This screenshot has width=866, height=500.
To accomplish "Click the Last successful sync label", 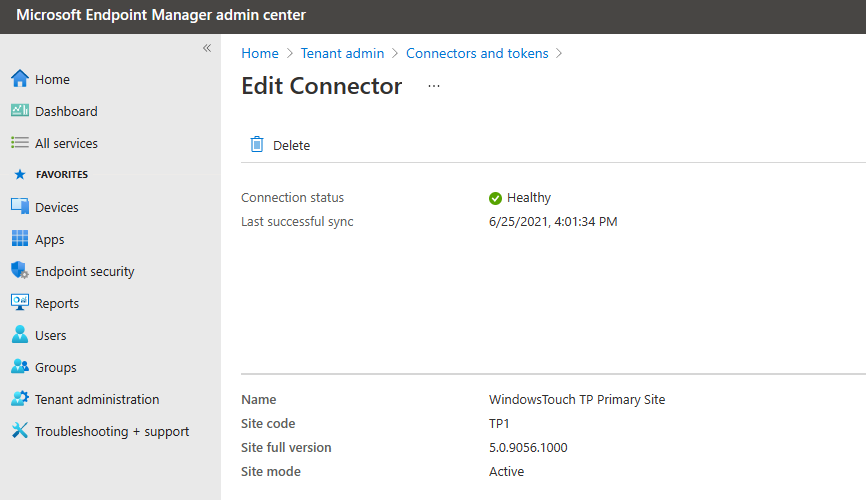I will pyautogui.click(x=297, y=222).
